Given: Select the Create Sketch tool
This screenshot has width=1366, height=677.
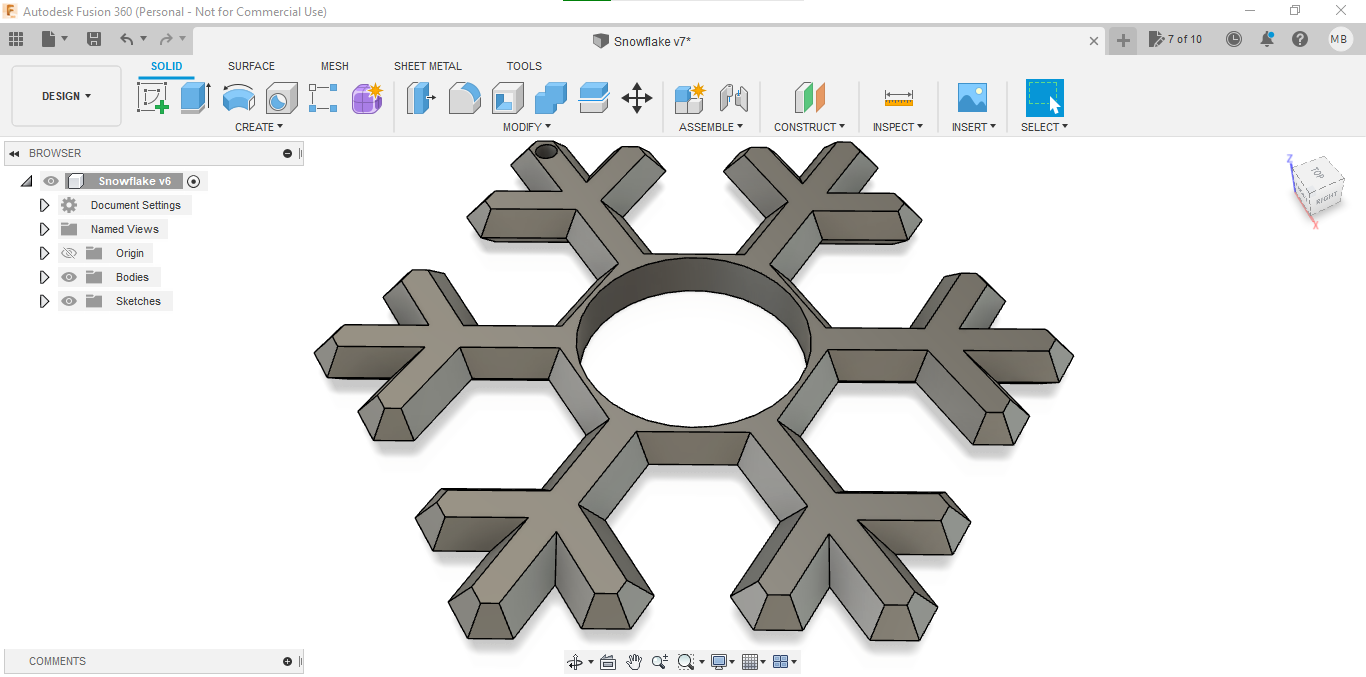Looking at the screenshot, I should (152, 98).
